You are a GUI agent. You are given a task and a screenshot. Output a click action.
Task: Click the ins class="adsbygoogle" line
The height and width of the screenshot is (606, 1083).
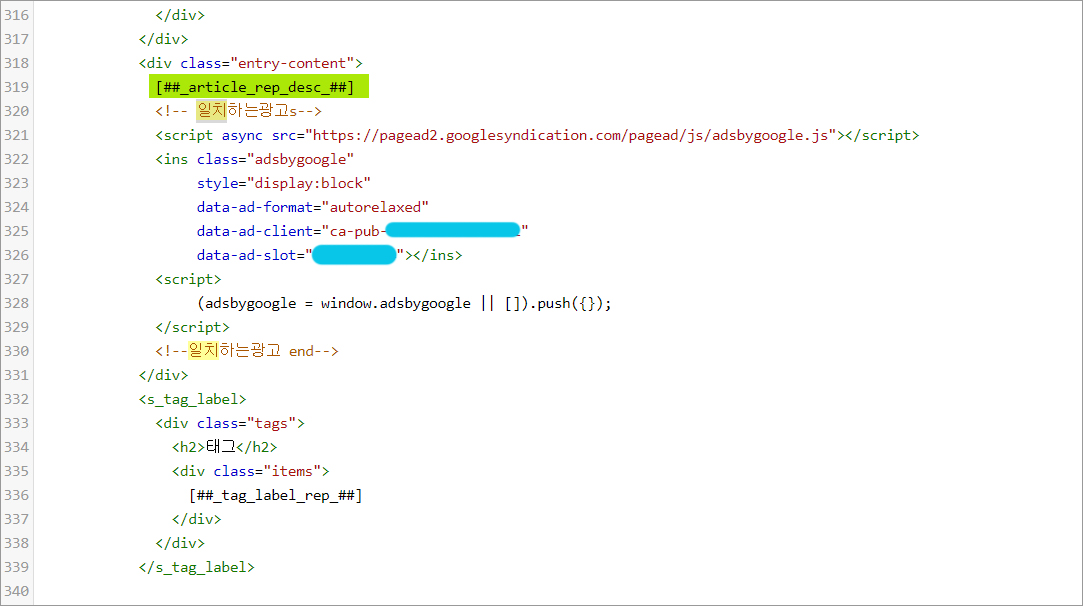point(255,159)
